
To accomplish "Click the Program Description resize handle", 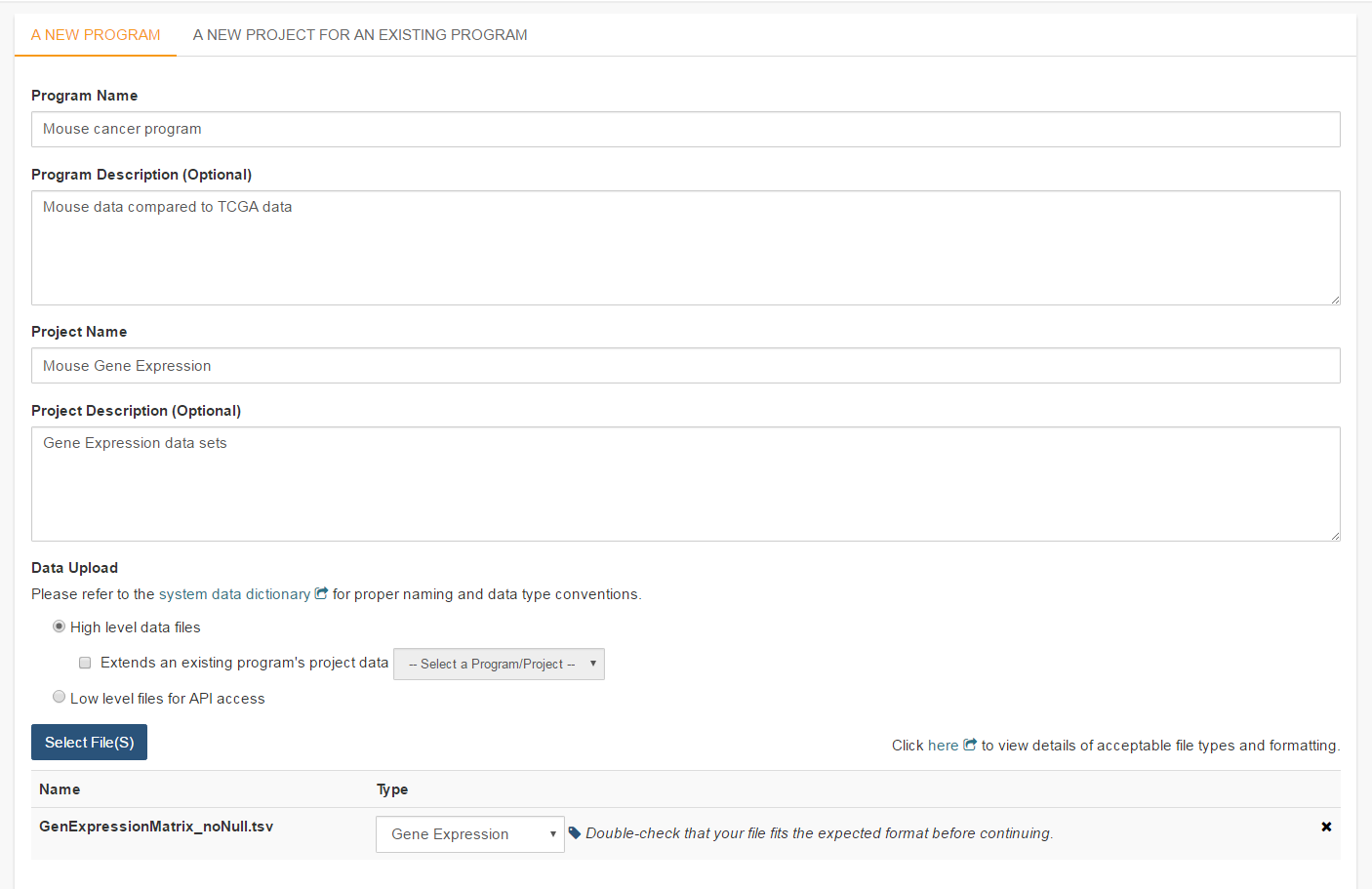I will 1334,299.
